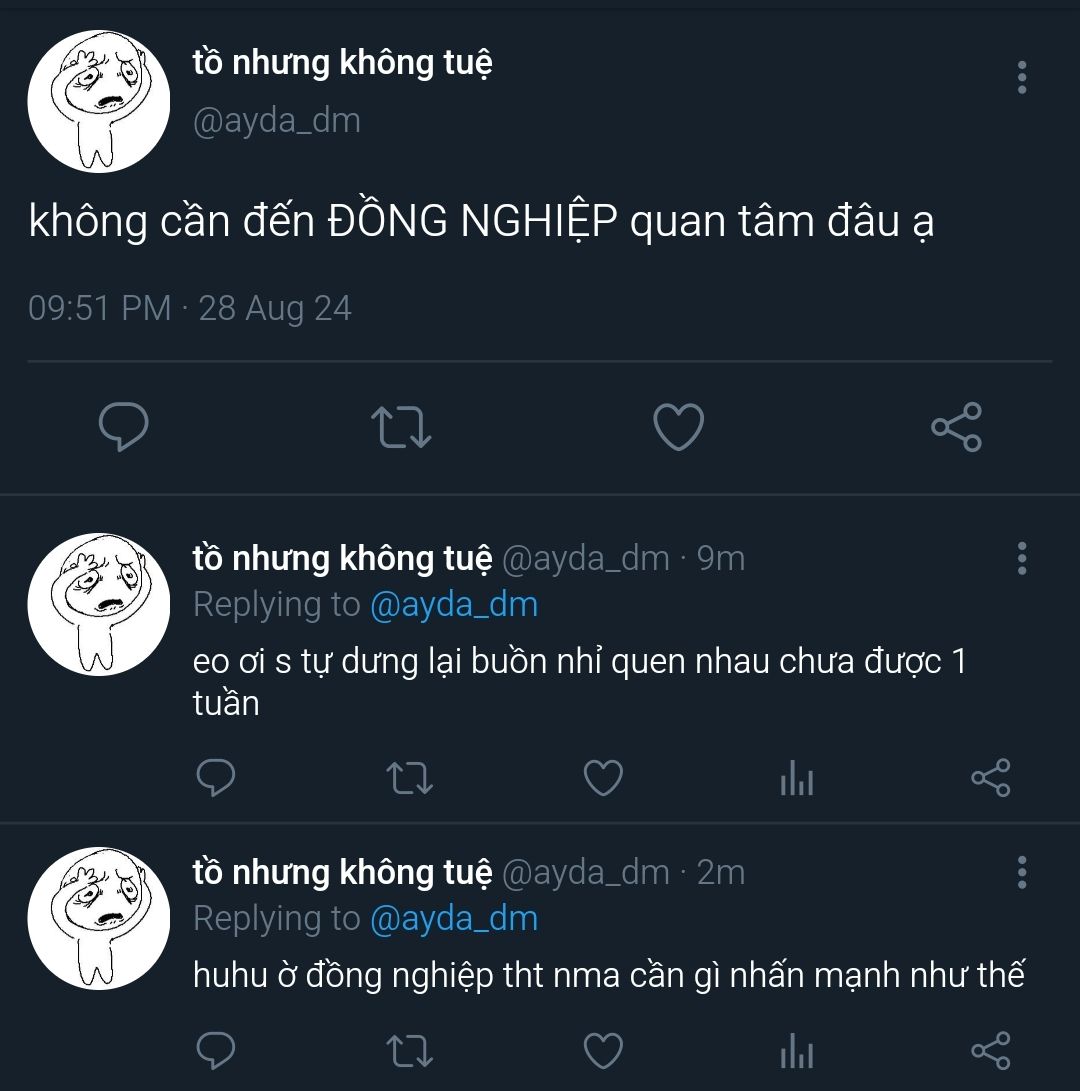
Task: Reply to the main tweet about ĐỒNG NGHIỆP
Action: (123, 427)
